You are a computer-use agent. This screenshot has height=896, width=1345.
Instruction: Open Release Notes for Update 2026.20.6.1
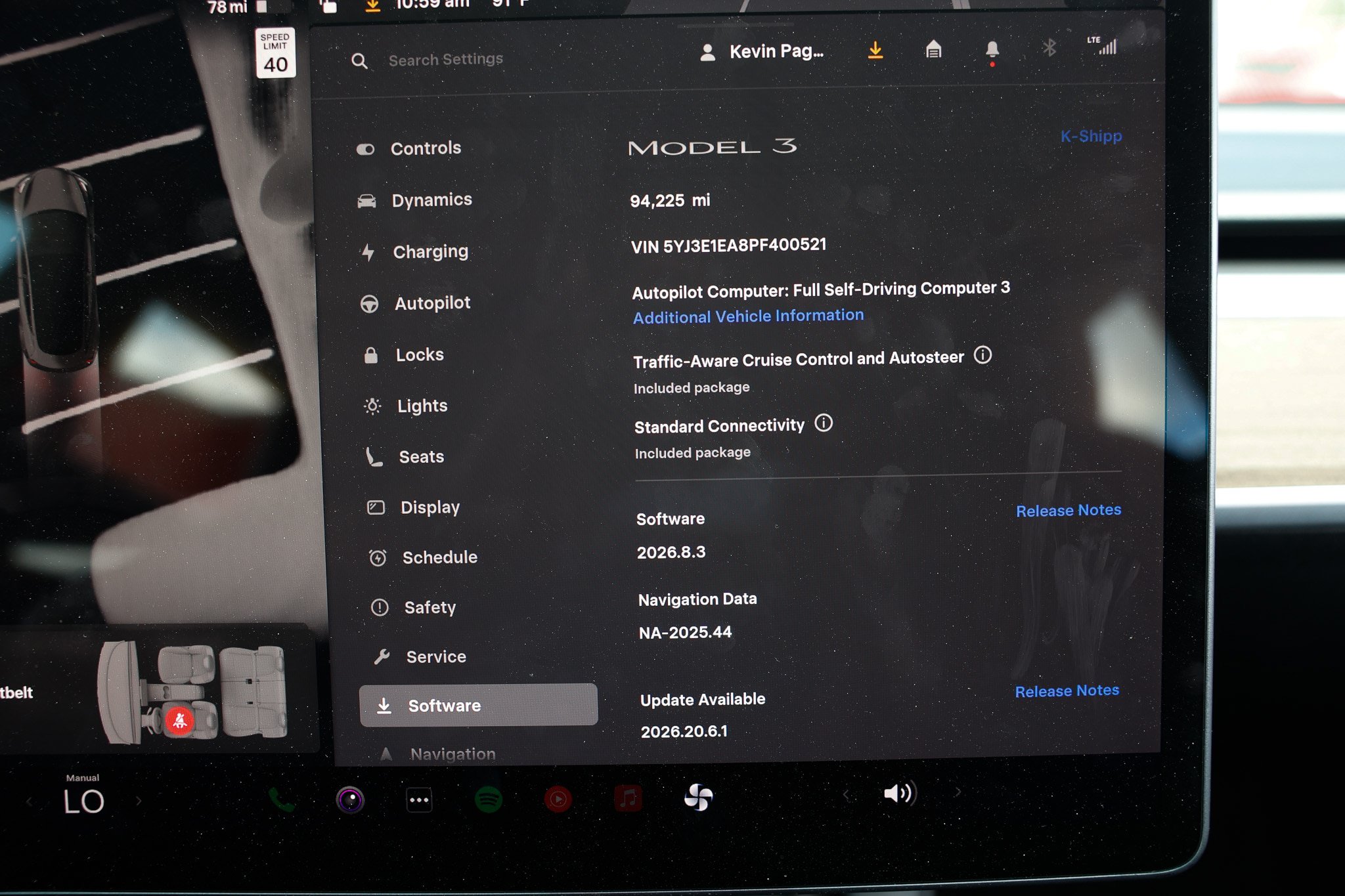(x=1067, y=691)
